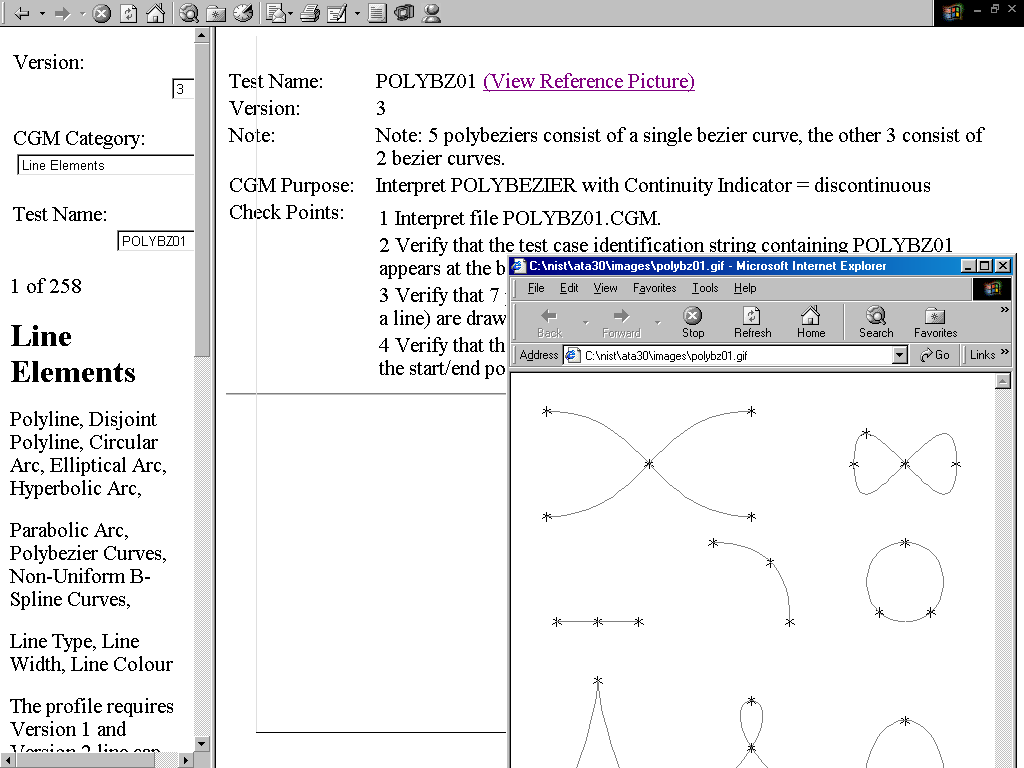The width and height of the screenshot is (1024, 768).
Task: Click the Go button beside address bar
Action: point(936,355)
